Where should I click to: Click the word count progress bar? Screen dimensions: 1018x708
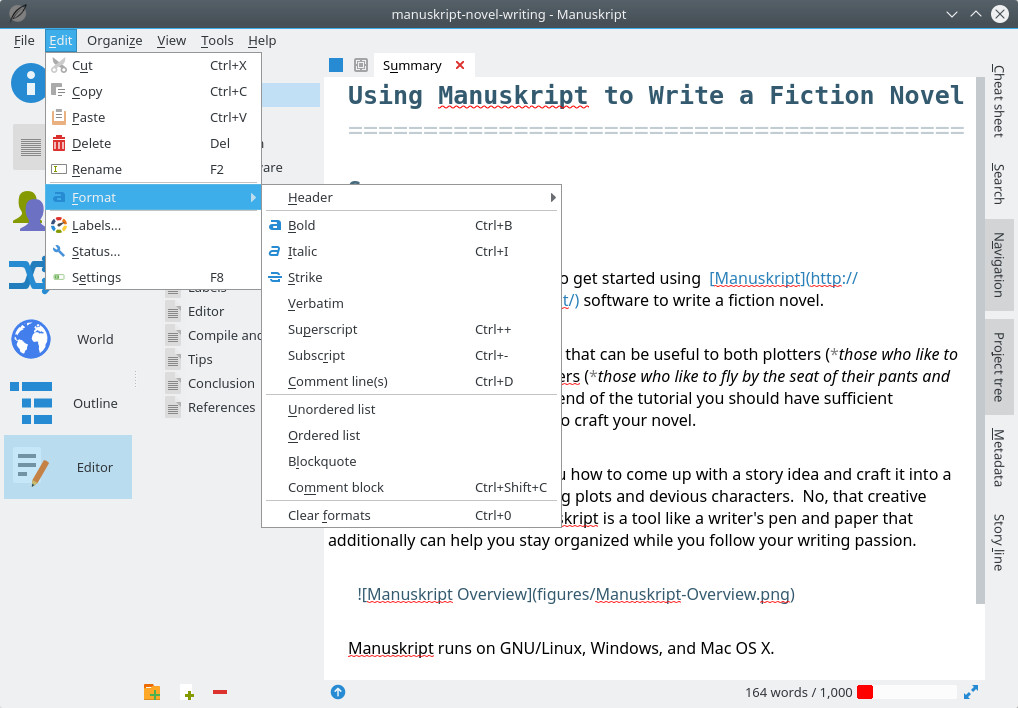click(906, 692)
